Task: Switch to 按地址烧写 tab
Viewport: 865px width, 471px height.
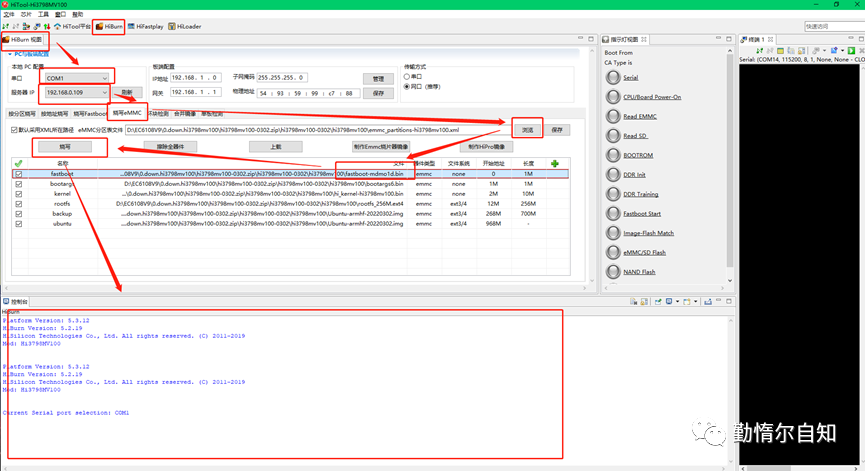Action: tap(54, 114)
